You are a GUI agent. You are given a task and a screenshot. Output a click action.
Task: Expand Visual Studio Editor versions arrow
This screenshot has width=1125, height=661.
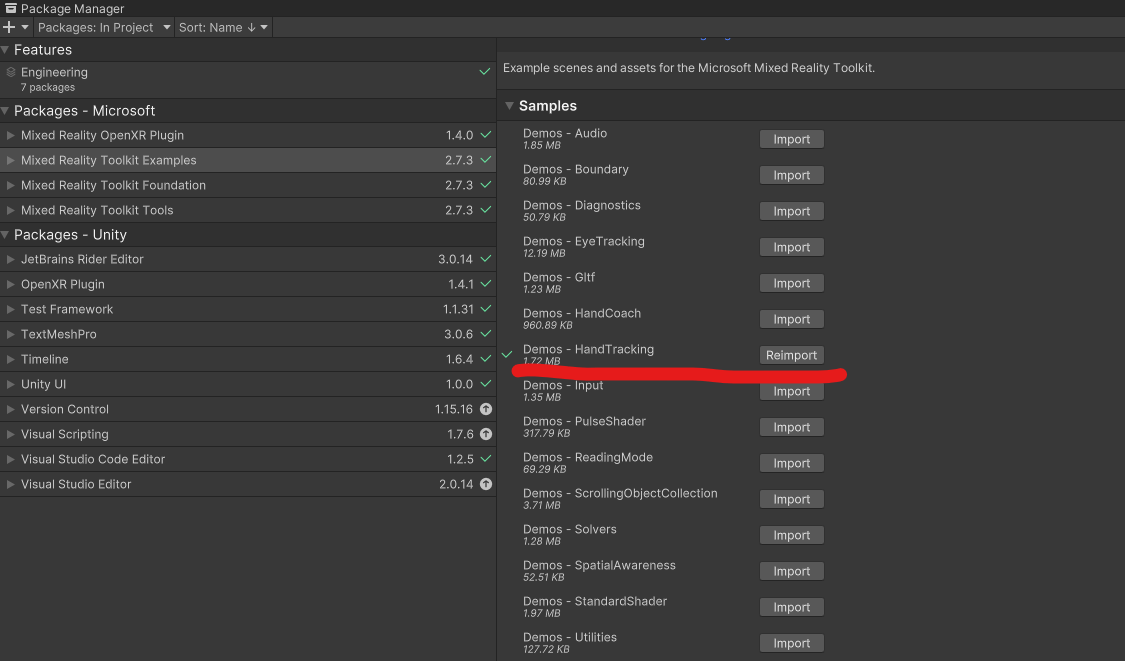[10, 484]
